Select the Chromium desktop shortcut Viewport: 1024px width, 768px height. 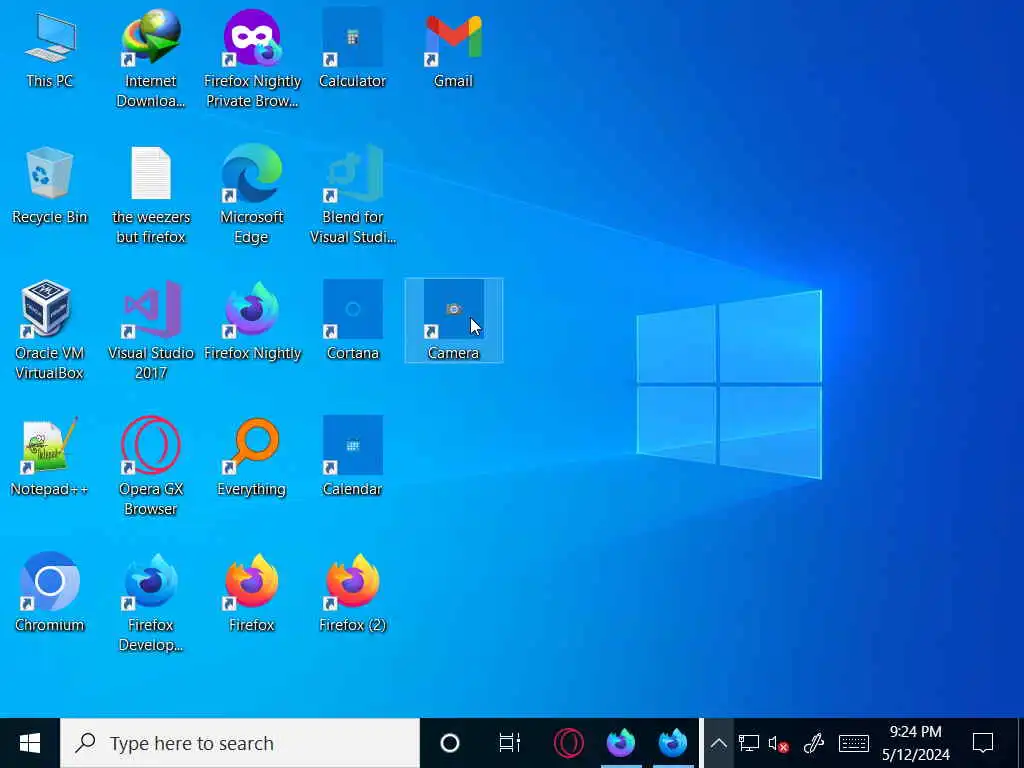[50, 593]
